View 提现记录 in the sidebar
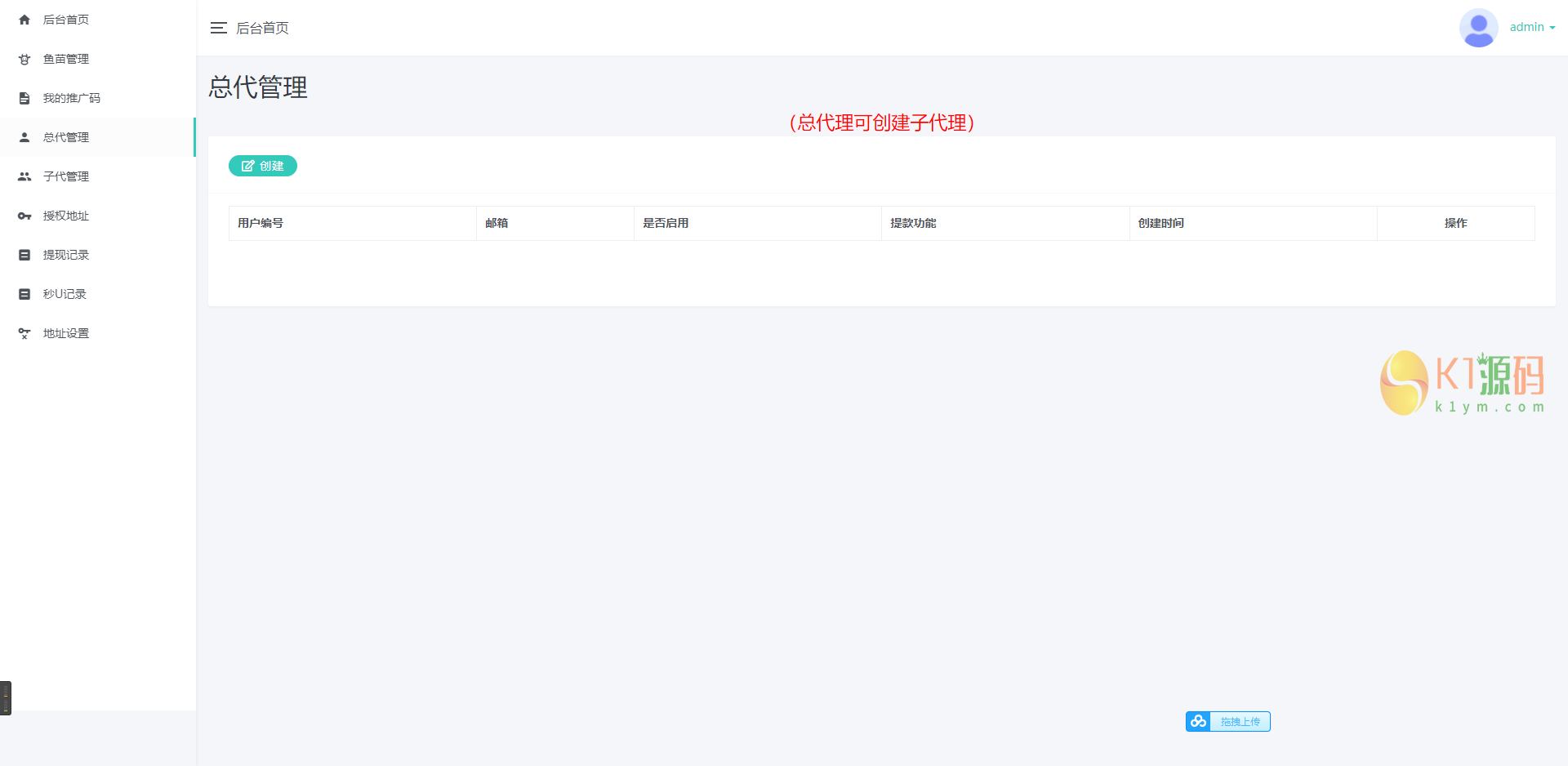This screenshot has width=1568, height=766. tap(98, 255)
